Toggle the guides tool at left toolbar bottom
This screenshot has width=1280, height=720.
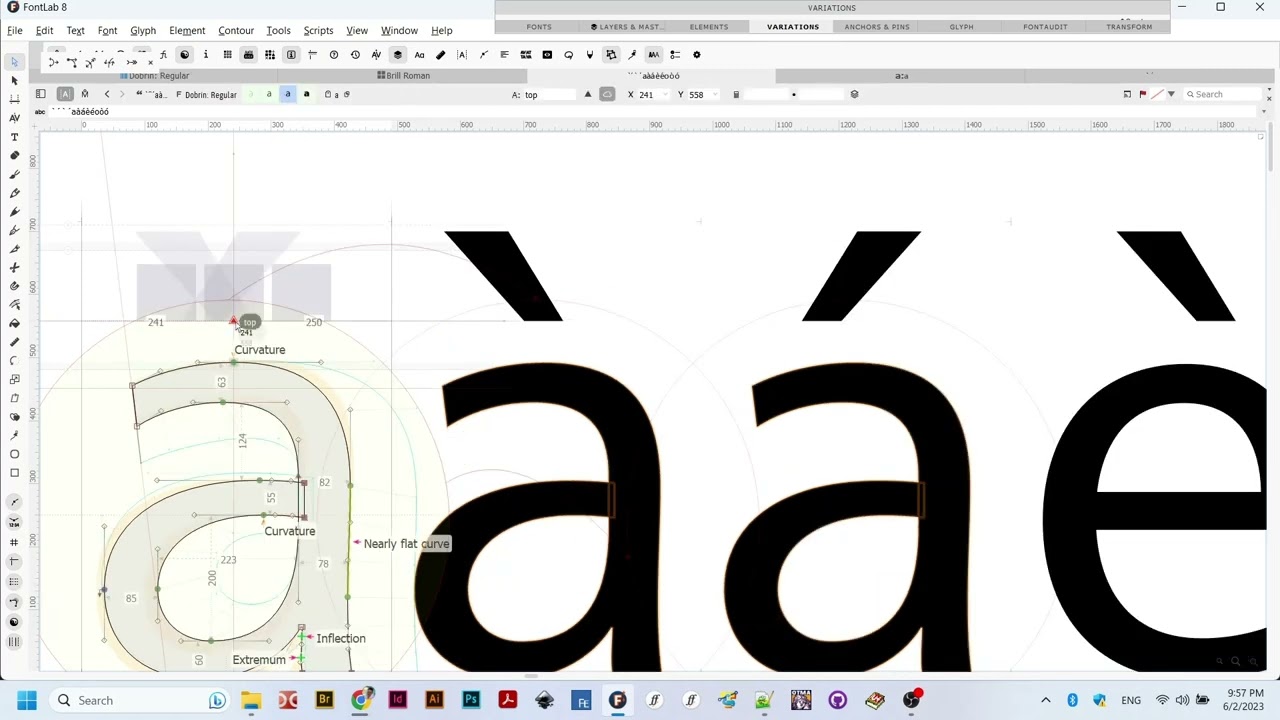[14, 562]
